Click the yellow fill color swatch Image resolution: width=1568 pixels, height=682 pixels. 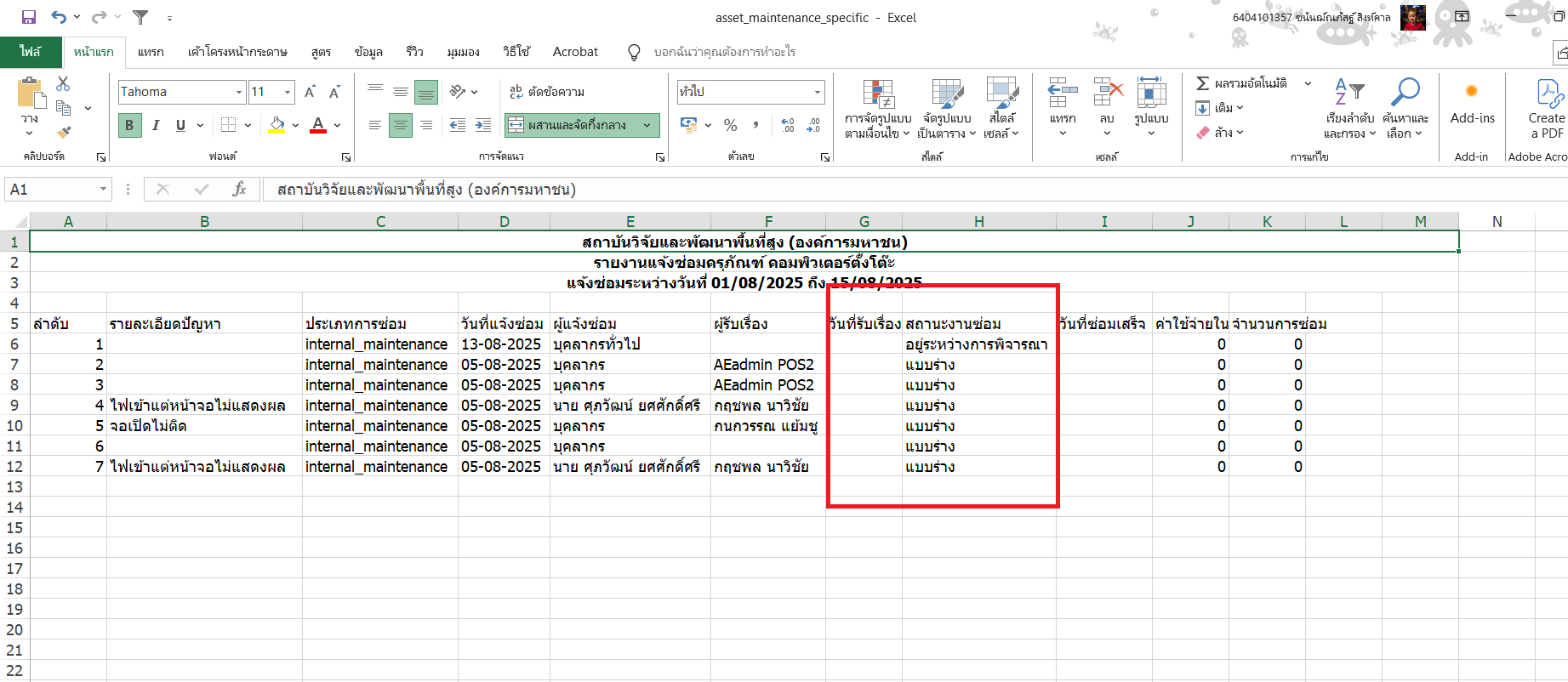coord(277,125)
